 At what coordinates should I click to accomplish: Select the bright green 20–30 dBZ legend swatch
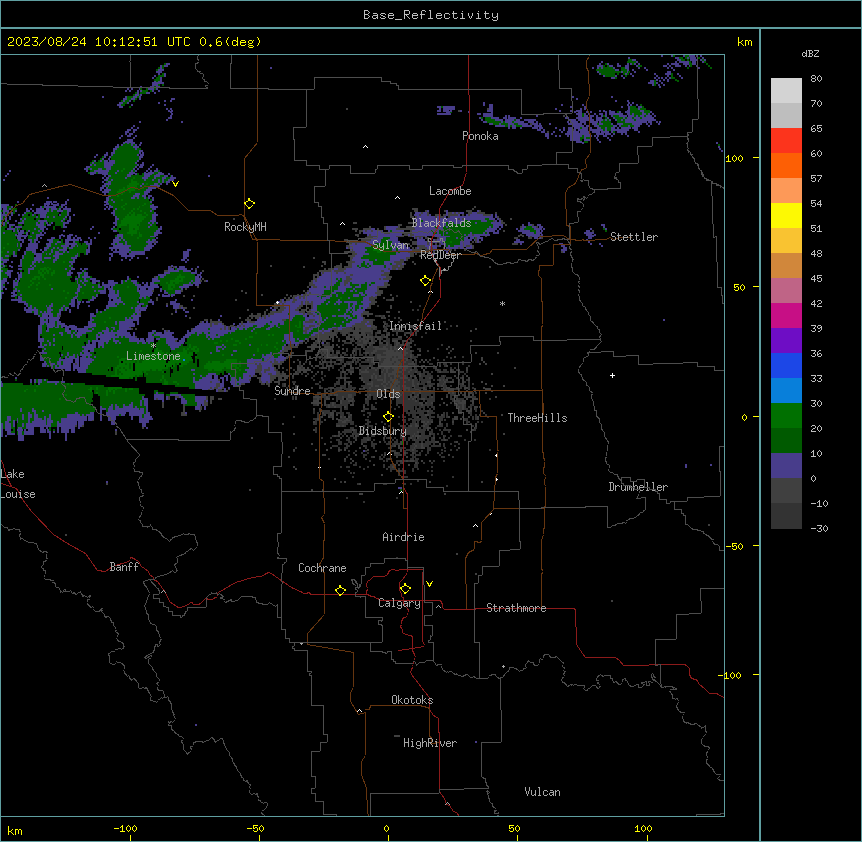786,416
